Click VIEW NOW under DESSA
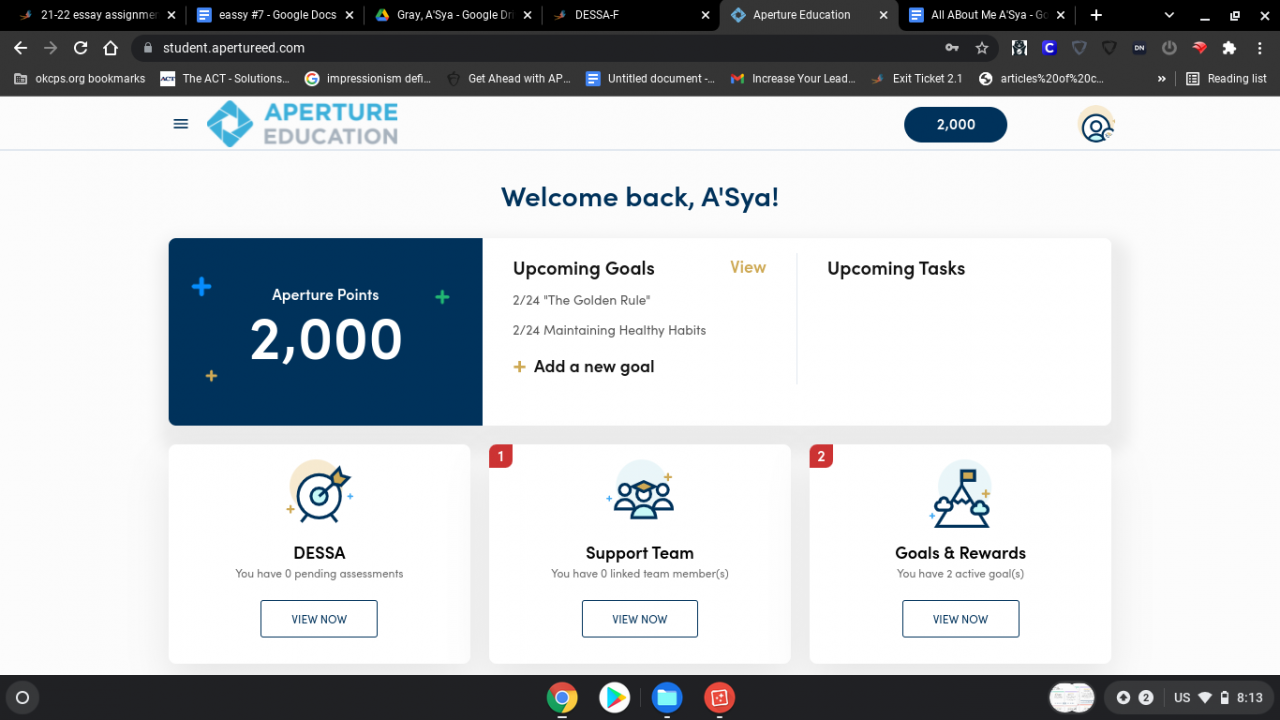 tap(319, 619)
